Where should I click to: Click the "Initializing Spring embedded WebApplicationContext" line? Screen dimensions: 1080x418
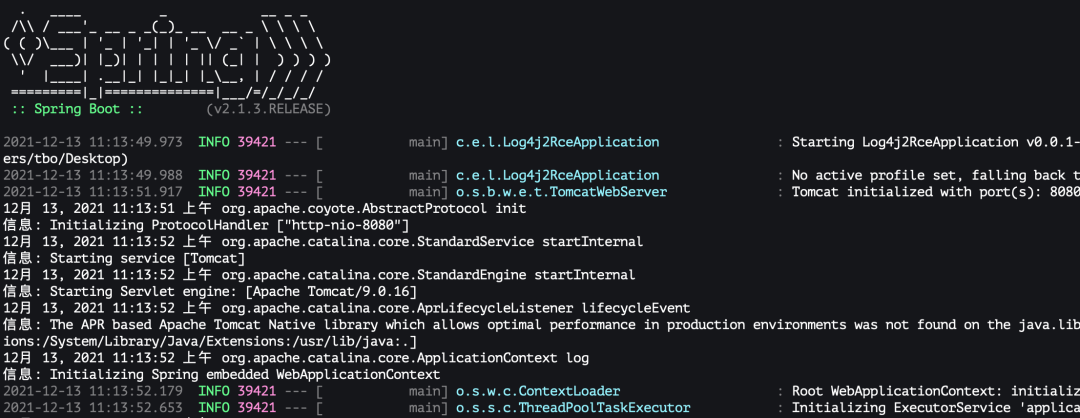222,375
